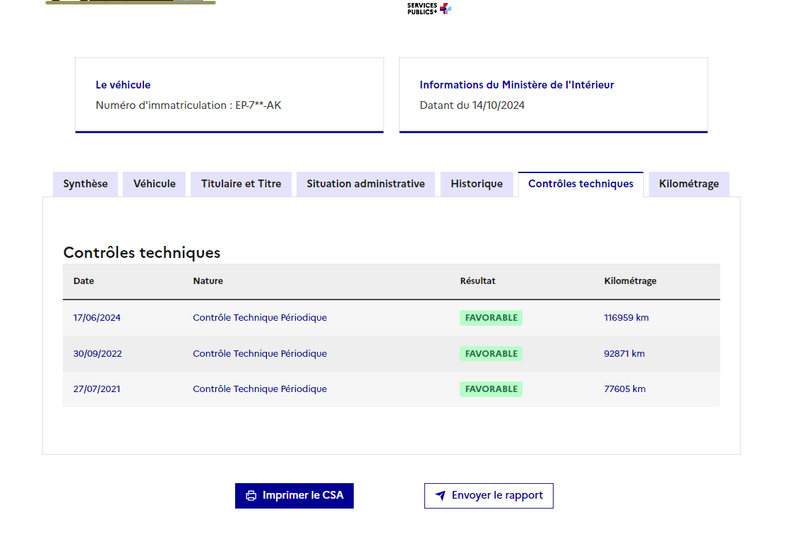Image resolution: width=800 pixels, height=537 pixels.
Task: Go to the Historique tab
Action: 477,184
